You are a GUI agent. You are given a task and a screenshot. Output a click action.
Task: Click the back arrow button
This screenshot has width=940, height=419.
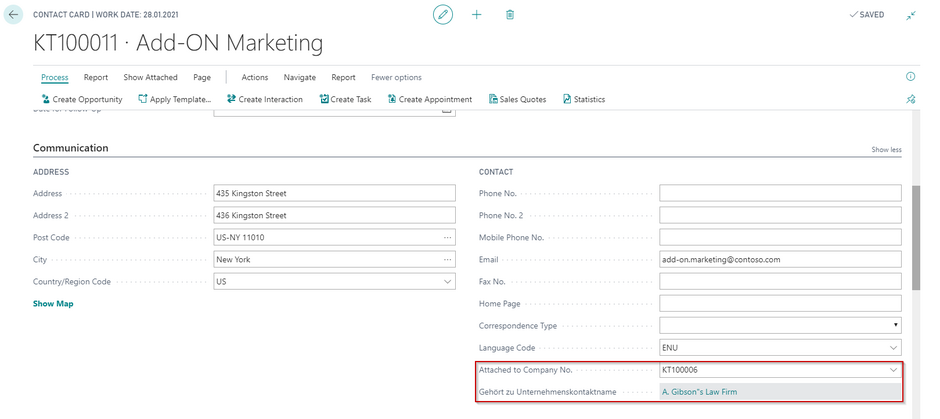pos(14,15)
